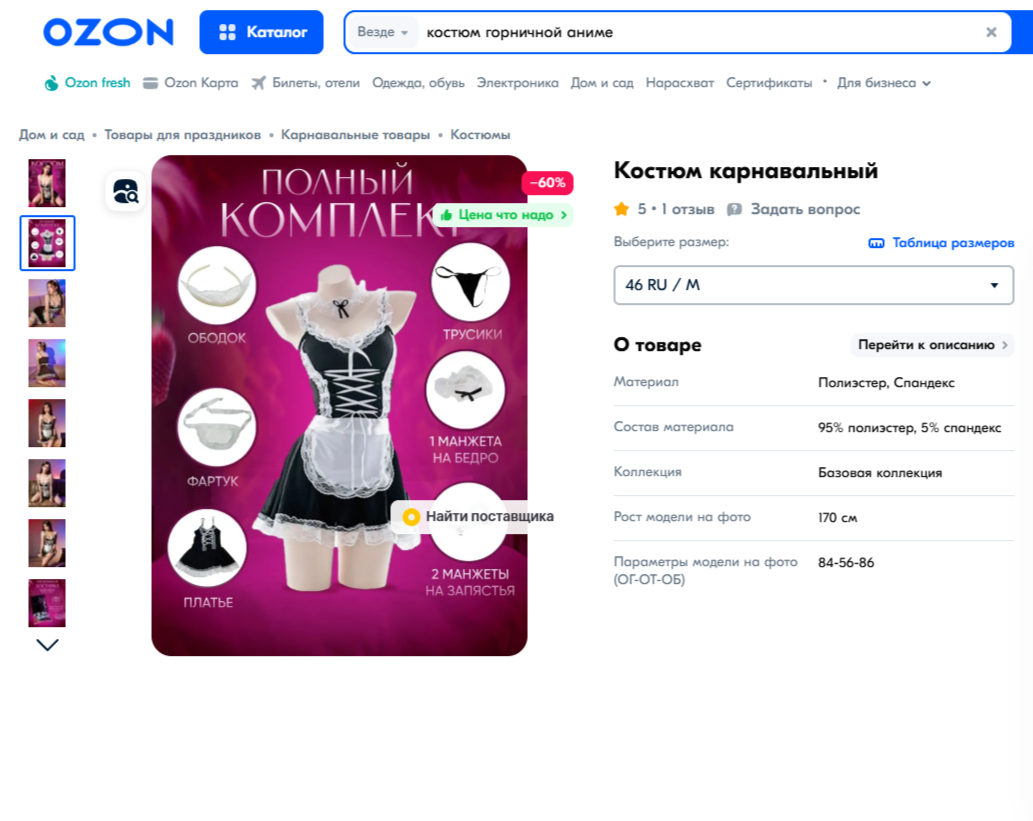Screen dimensions: 1033x821
Task: Show more thumbnails with the down chevron
Action: (x=47, y=644)
